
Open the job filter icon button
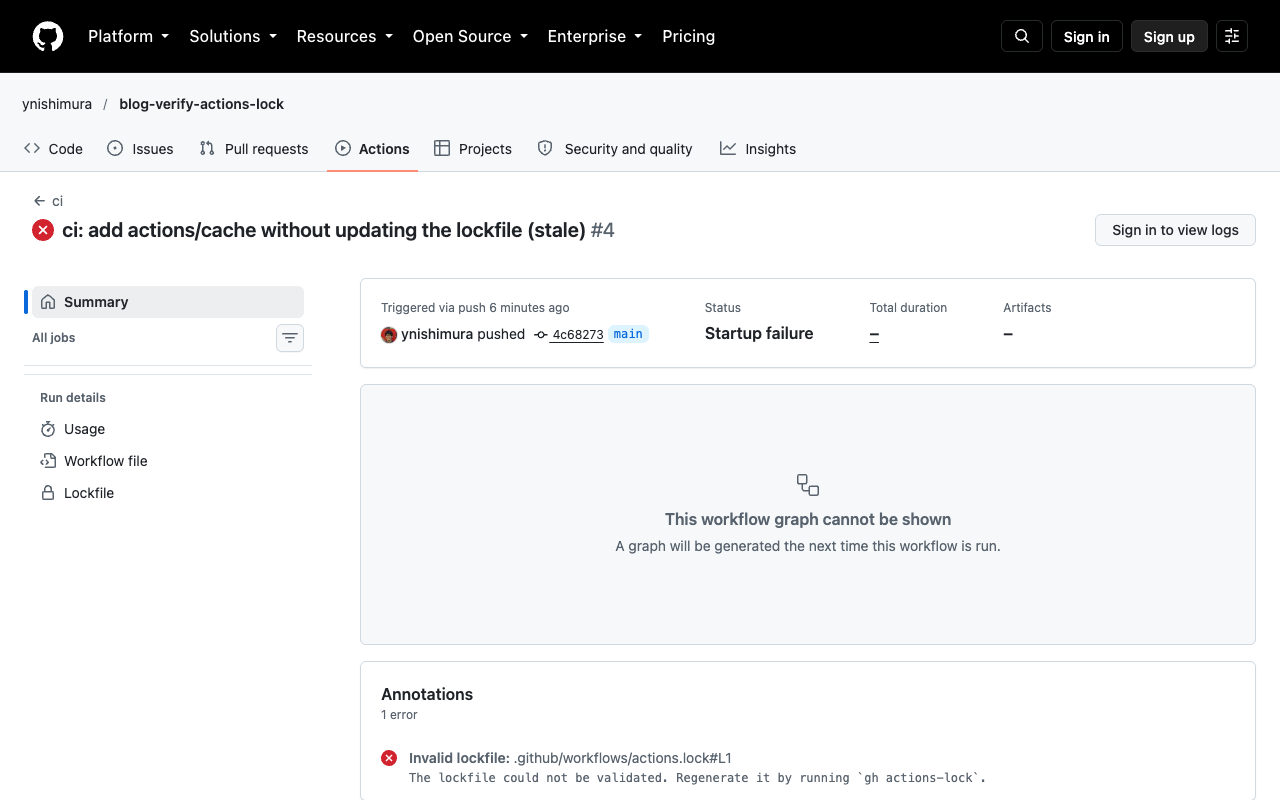(290, 338)
